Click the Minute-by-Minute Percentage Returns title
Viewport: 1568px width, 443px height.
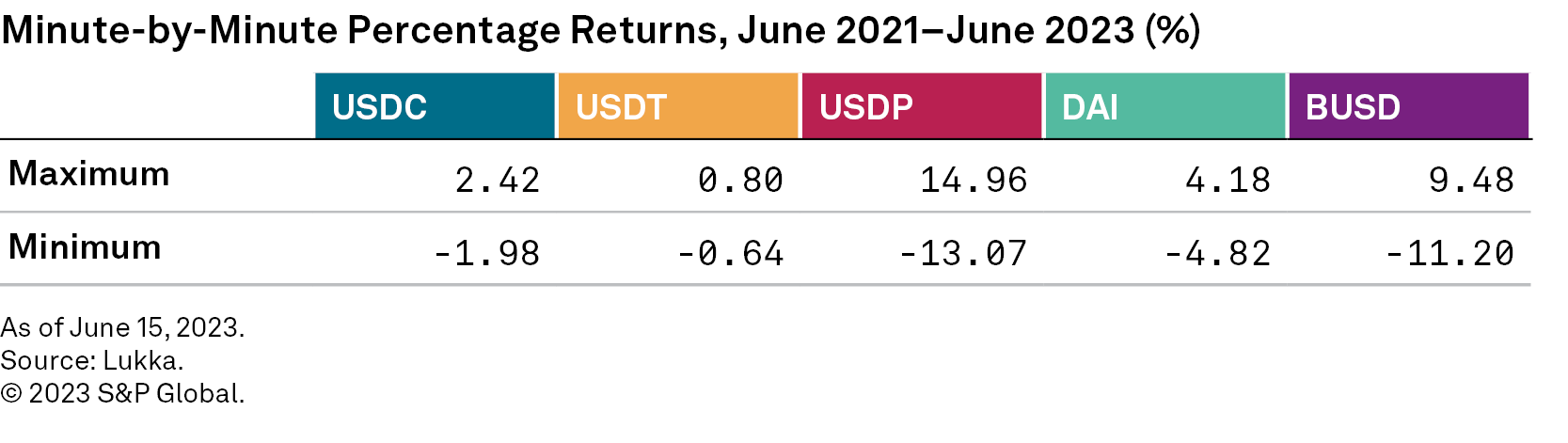tap(600, 30)
